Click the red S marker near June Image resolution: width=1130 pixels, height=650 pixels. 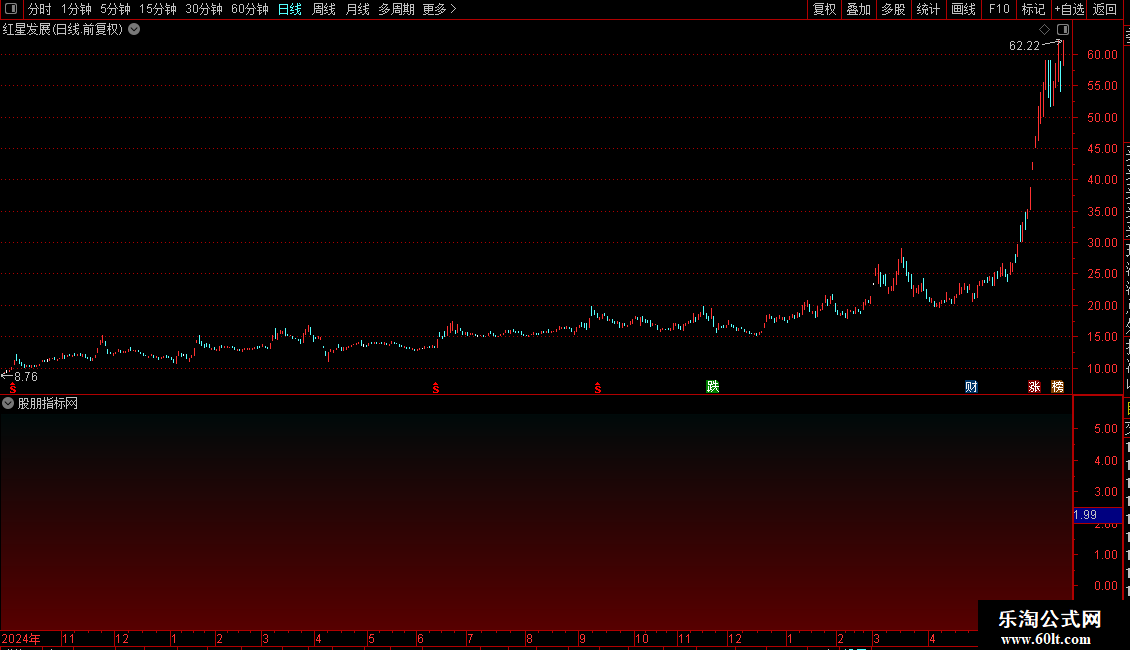tap(436, 388)
